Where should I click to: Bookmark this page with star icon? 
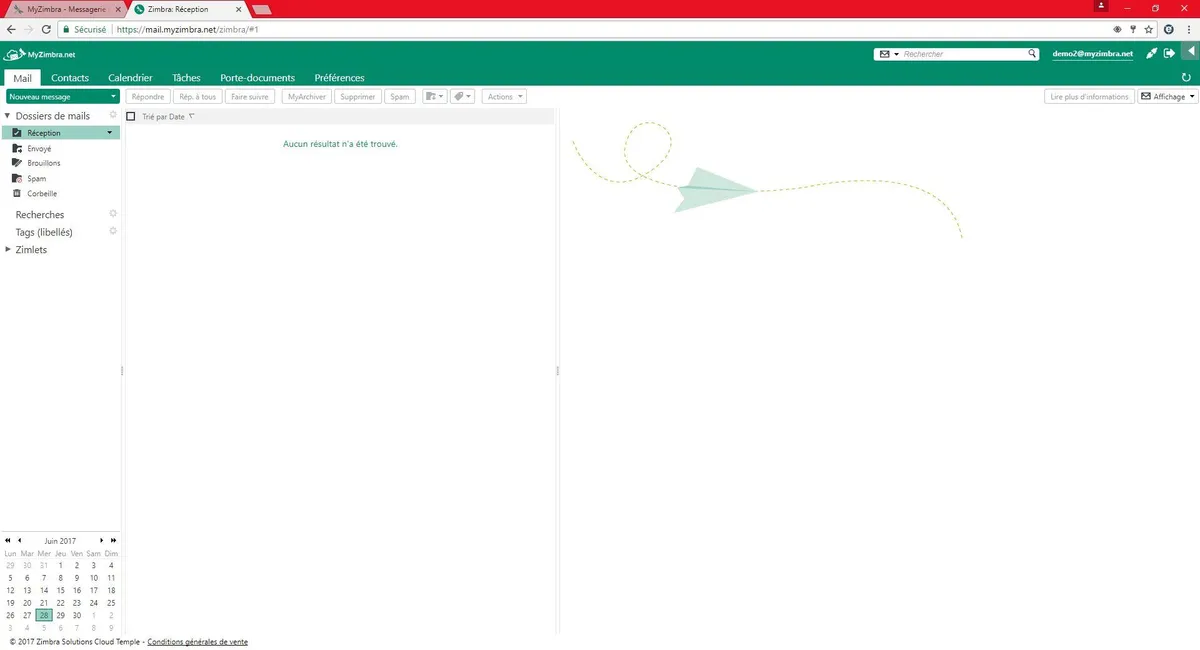pos(1151,29)
